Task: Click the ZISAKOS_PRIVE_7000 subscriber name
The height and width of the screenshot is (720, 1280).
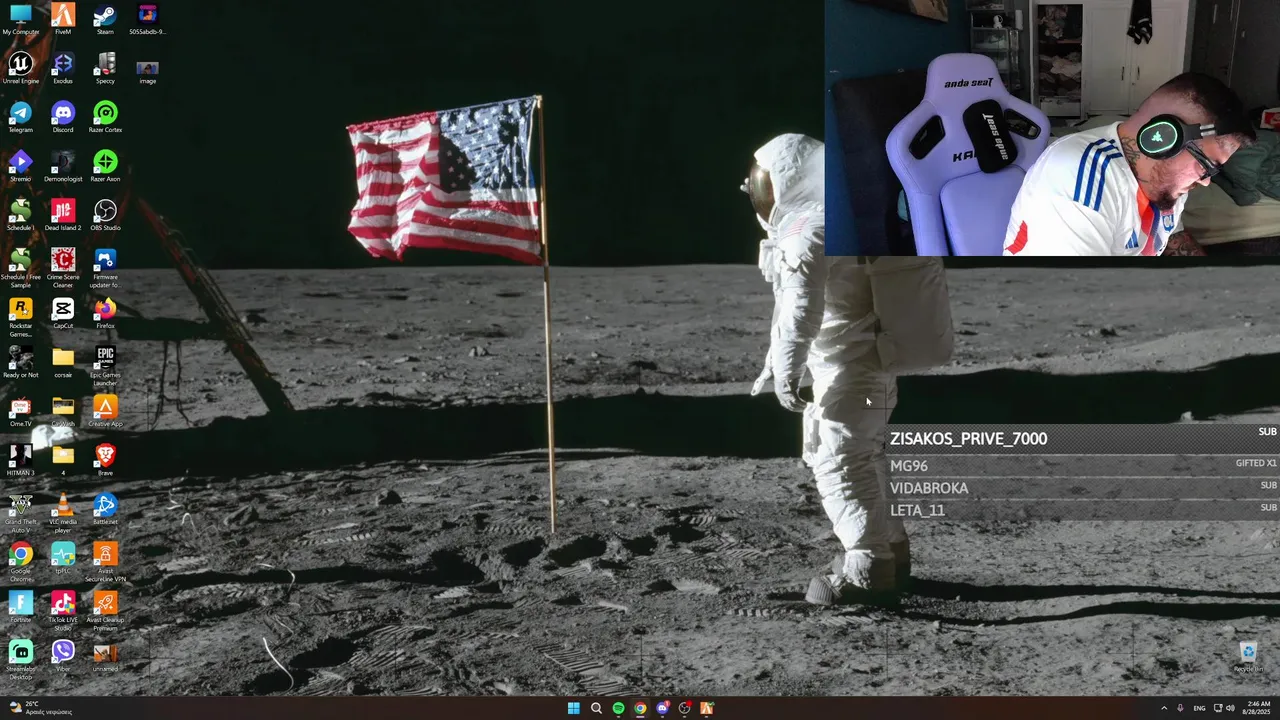Action: point(969,439)
